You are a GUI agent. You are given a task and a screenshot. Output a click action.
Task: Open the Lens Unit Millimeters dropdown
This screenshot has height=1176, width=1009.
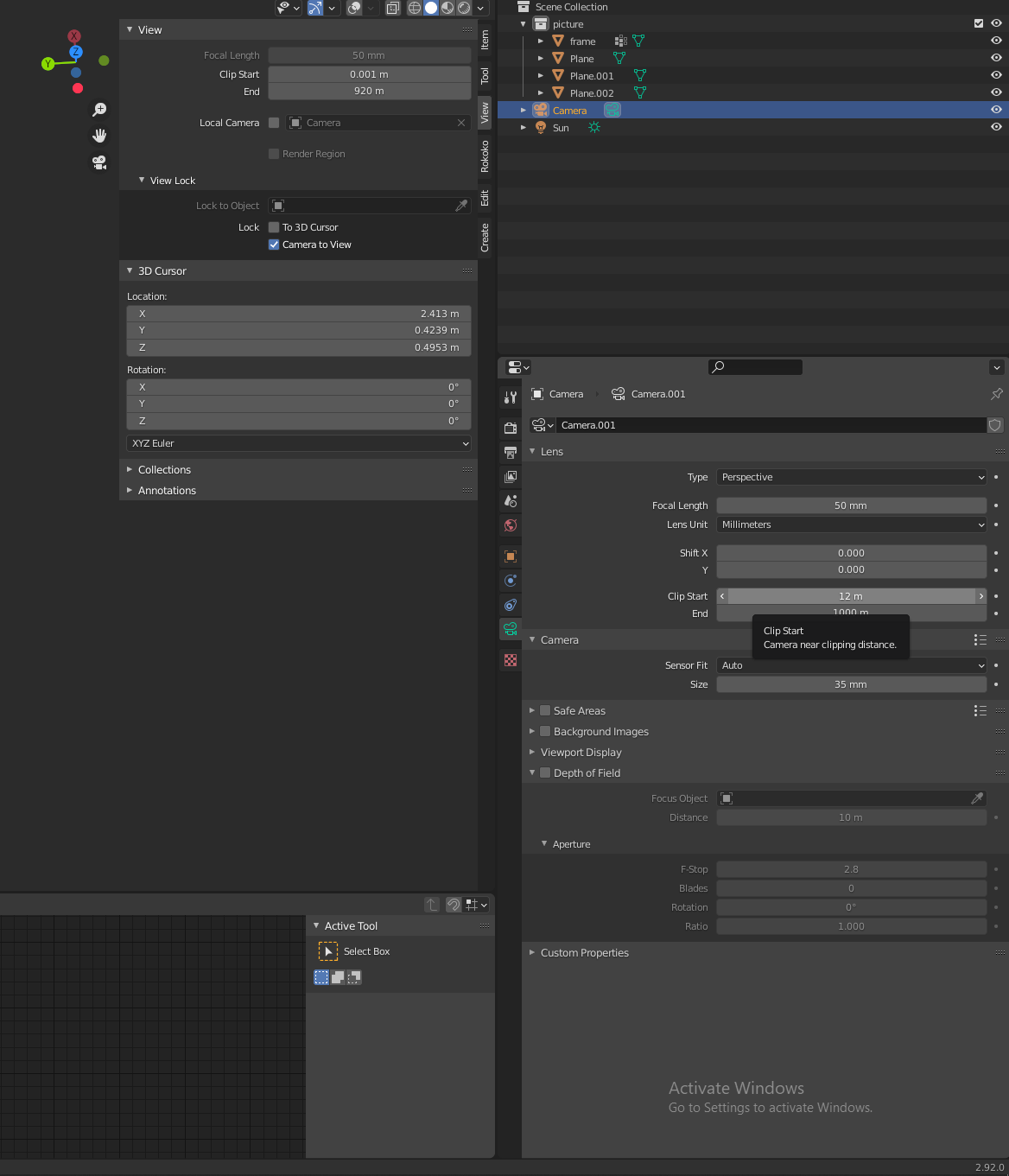(x=852, y=524)
